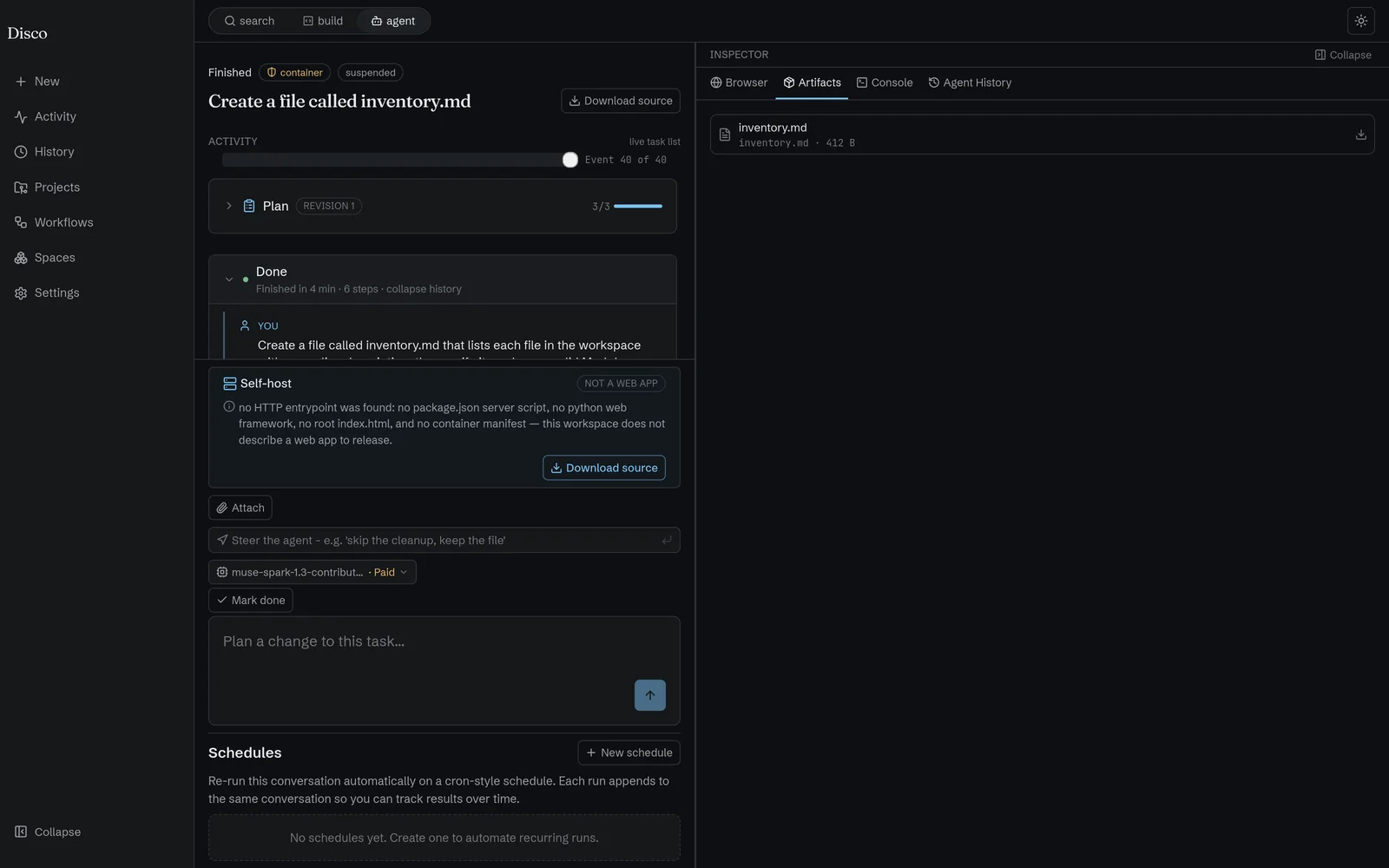
Task: Click the Disco logo
Action: pos(28,33)
